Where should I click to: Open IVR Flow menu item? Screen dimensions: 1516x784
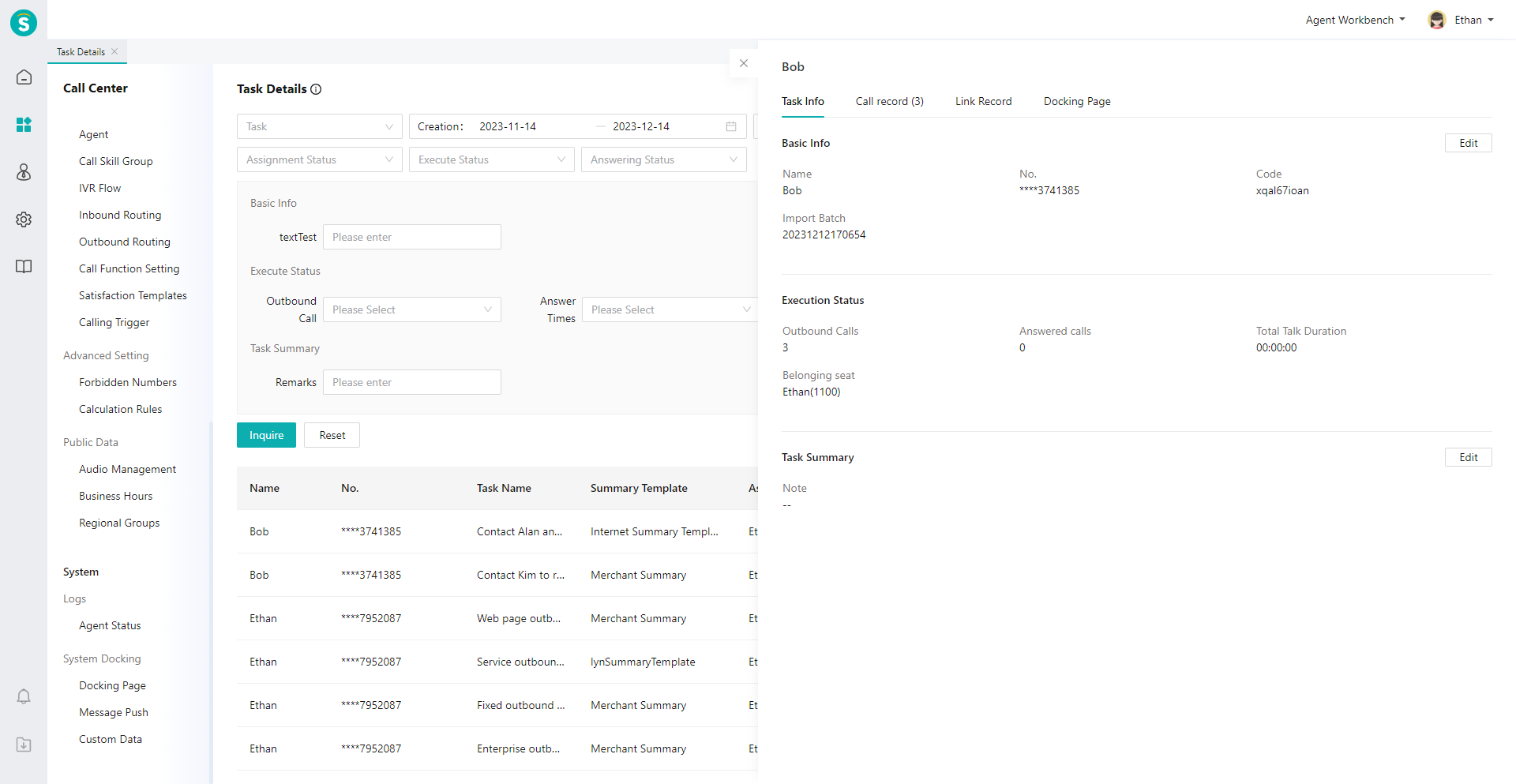100,188
